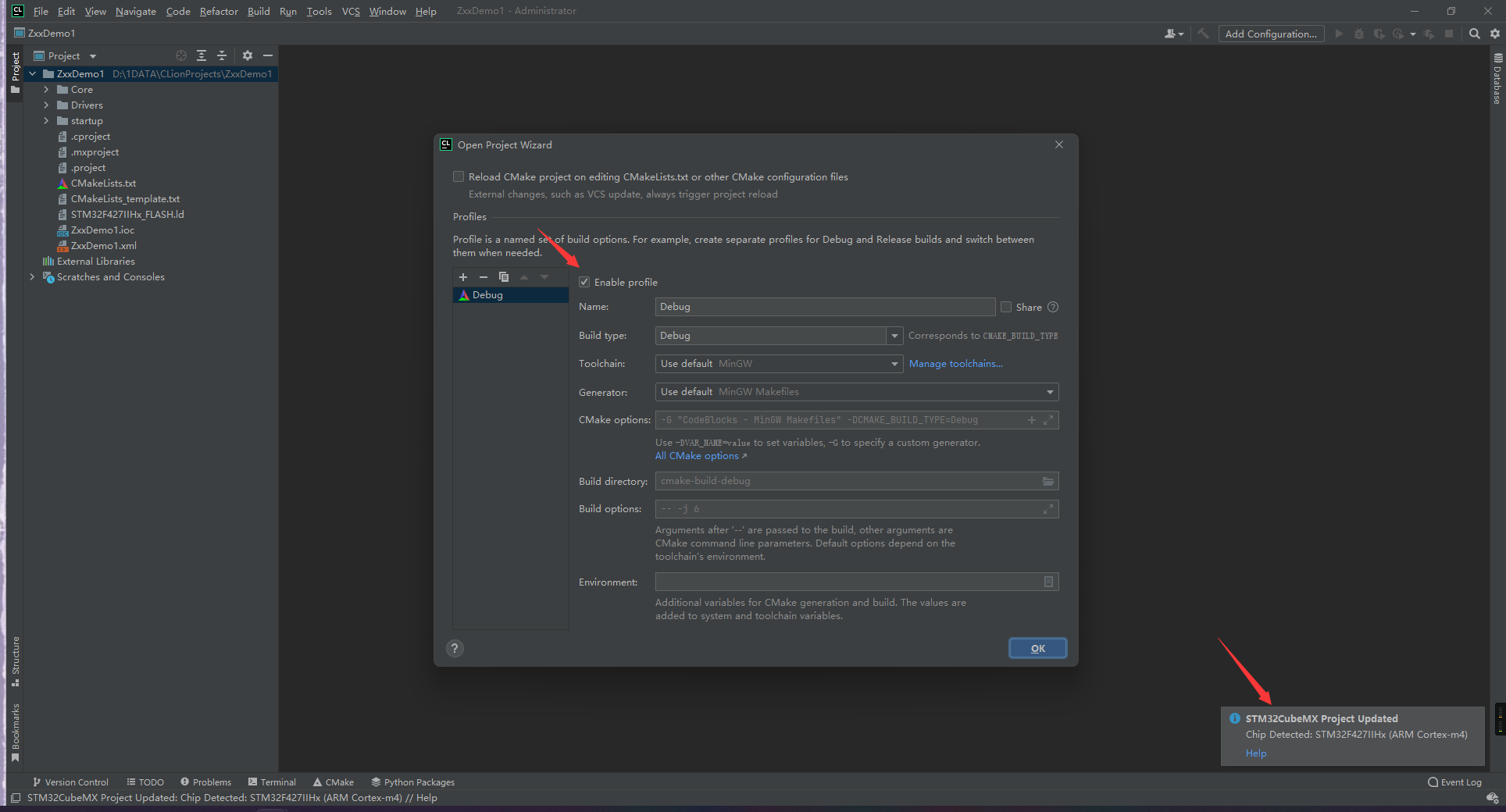Open the Database side panel
The image size is (1506, 812).
(x=1497, y=79)
